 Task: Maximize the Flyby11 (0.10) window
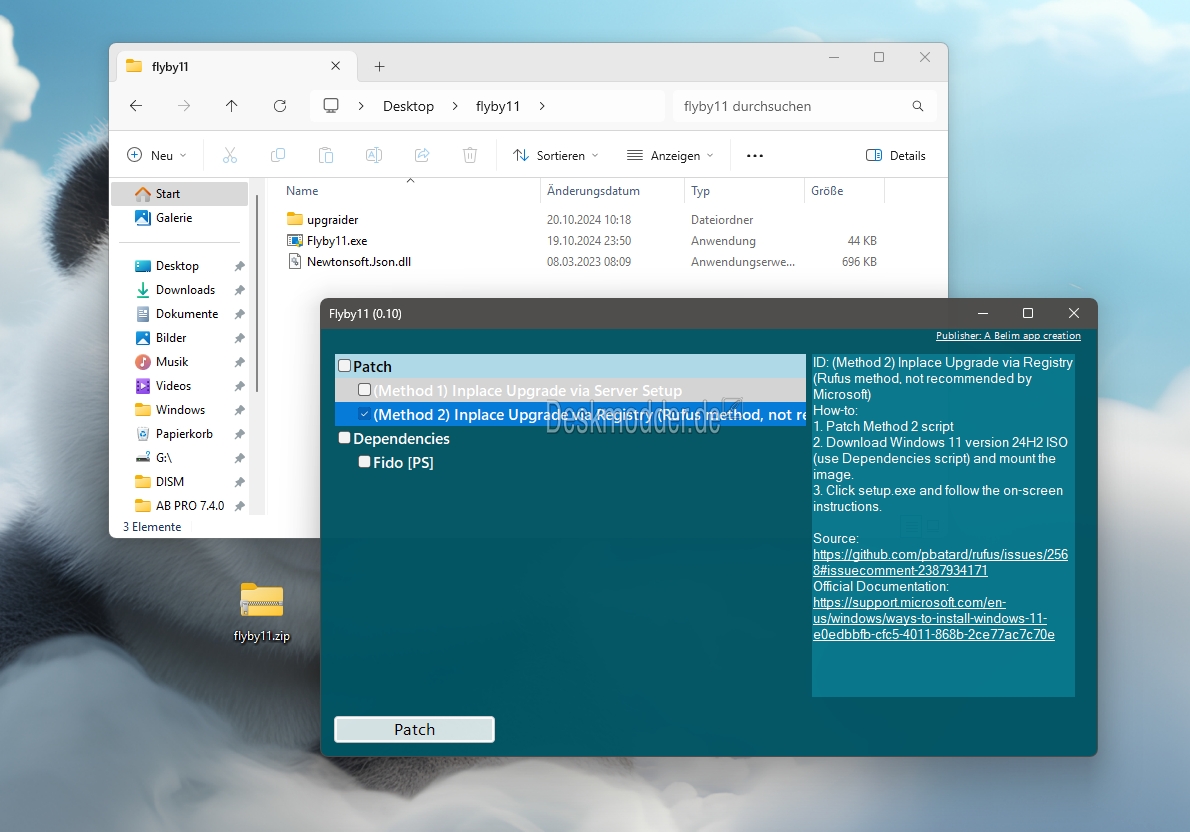pyautogui.click(x=1028, y=314)
